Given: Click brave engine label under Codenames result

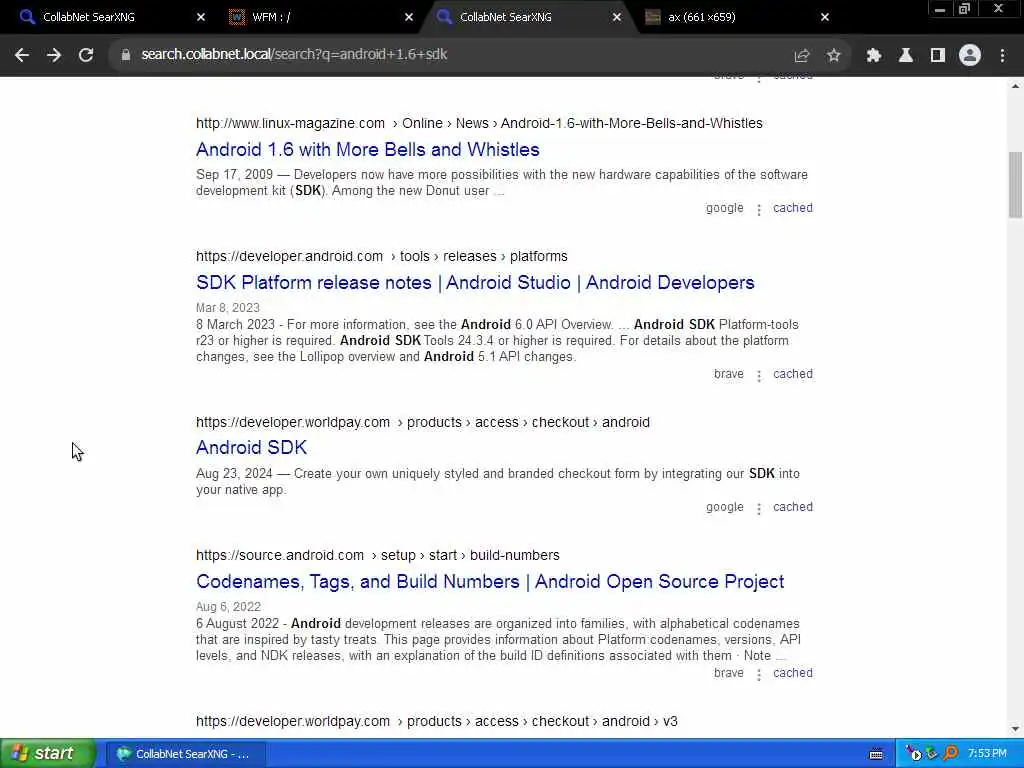Looking at the screenshot, I should pos(728,673).
